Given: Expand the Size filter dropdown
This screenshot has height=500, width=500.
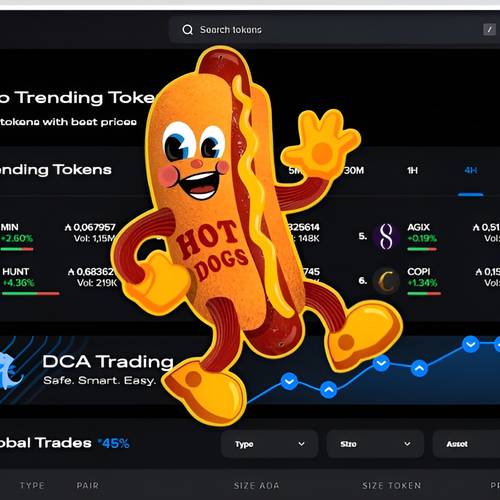Looking at the screenshot, I should pyautogui.click(x=375, y=444).
